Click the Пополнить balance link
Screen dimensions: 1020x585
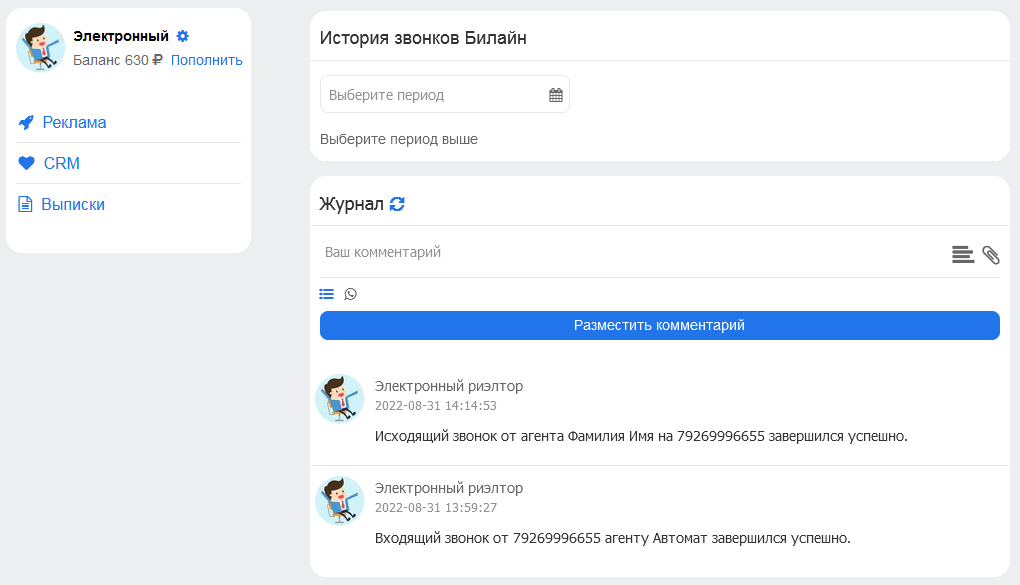click(206, 60)
